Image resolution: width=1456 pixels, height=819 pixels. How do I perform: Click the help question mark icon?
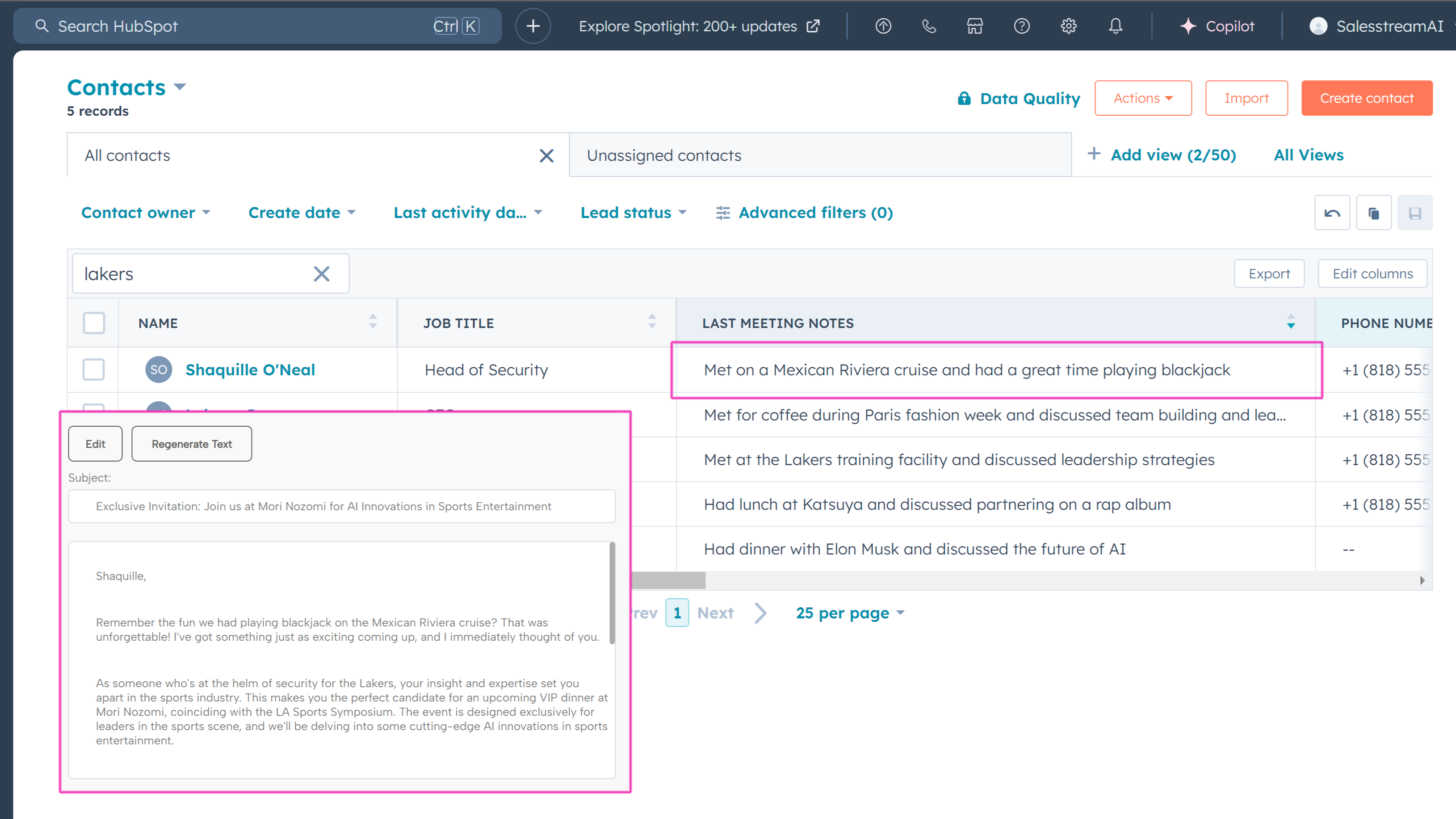click(1021, 26)
